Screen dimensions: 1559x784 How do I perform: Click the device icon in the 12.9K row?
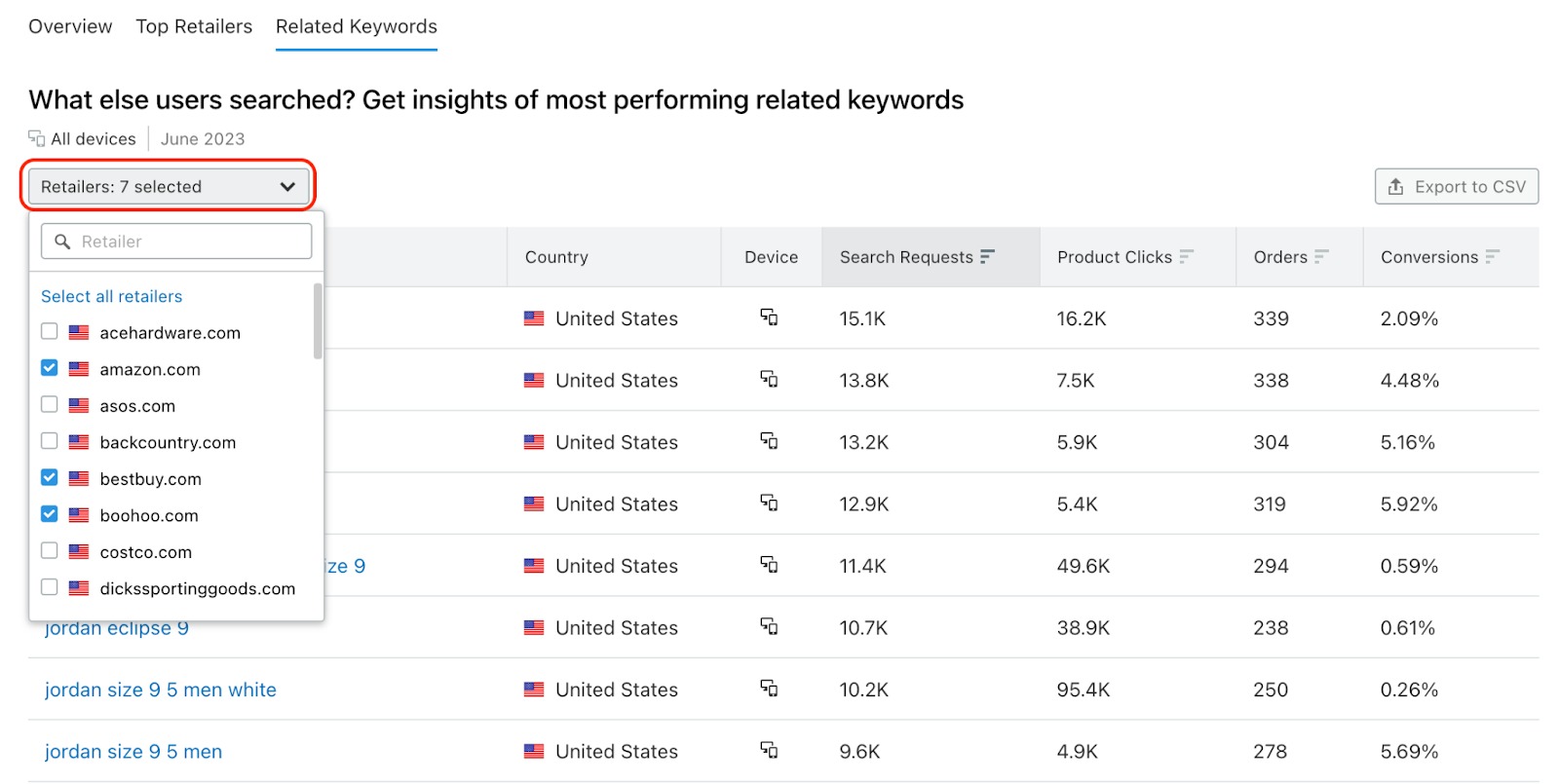point(769,503)
